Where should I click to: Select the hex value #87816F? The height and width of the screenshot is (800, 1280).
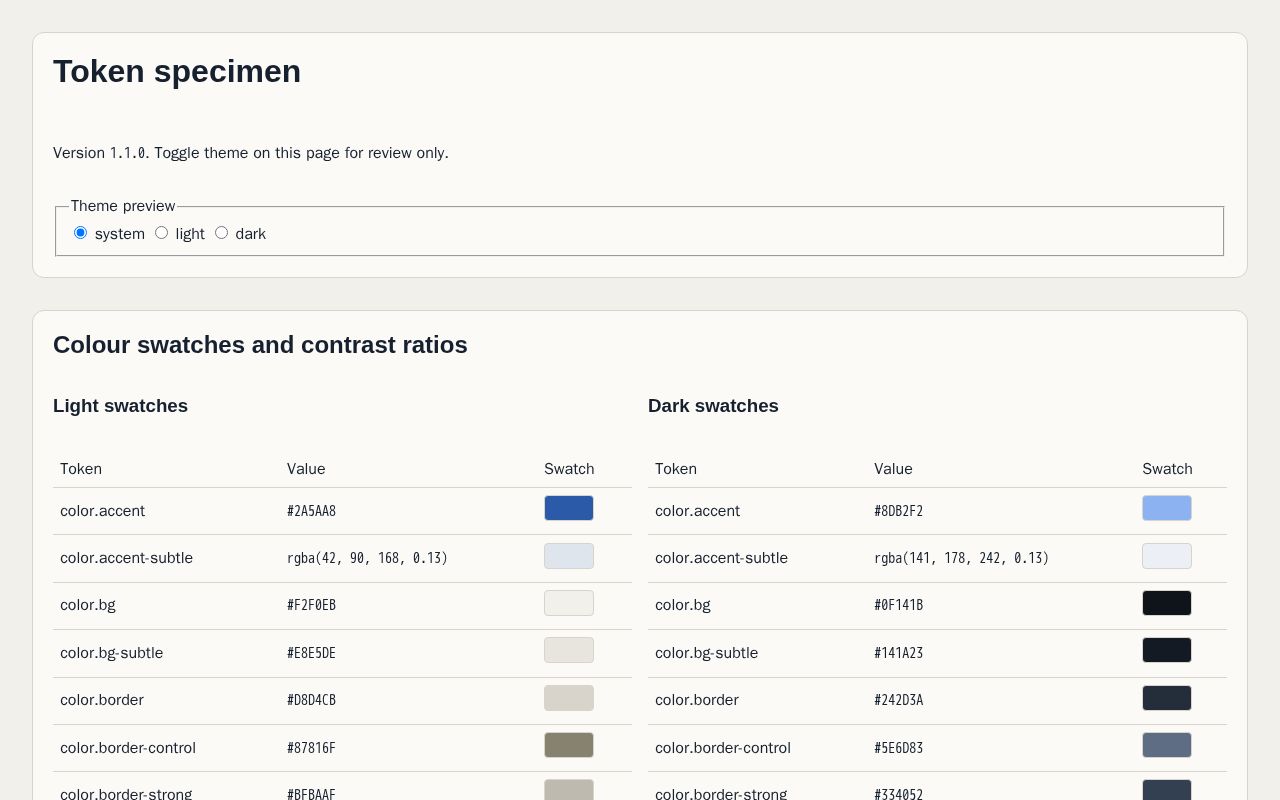311,748
